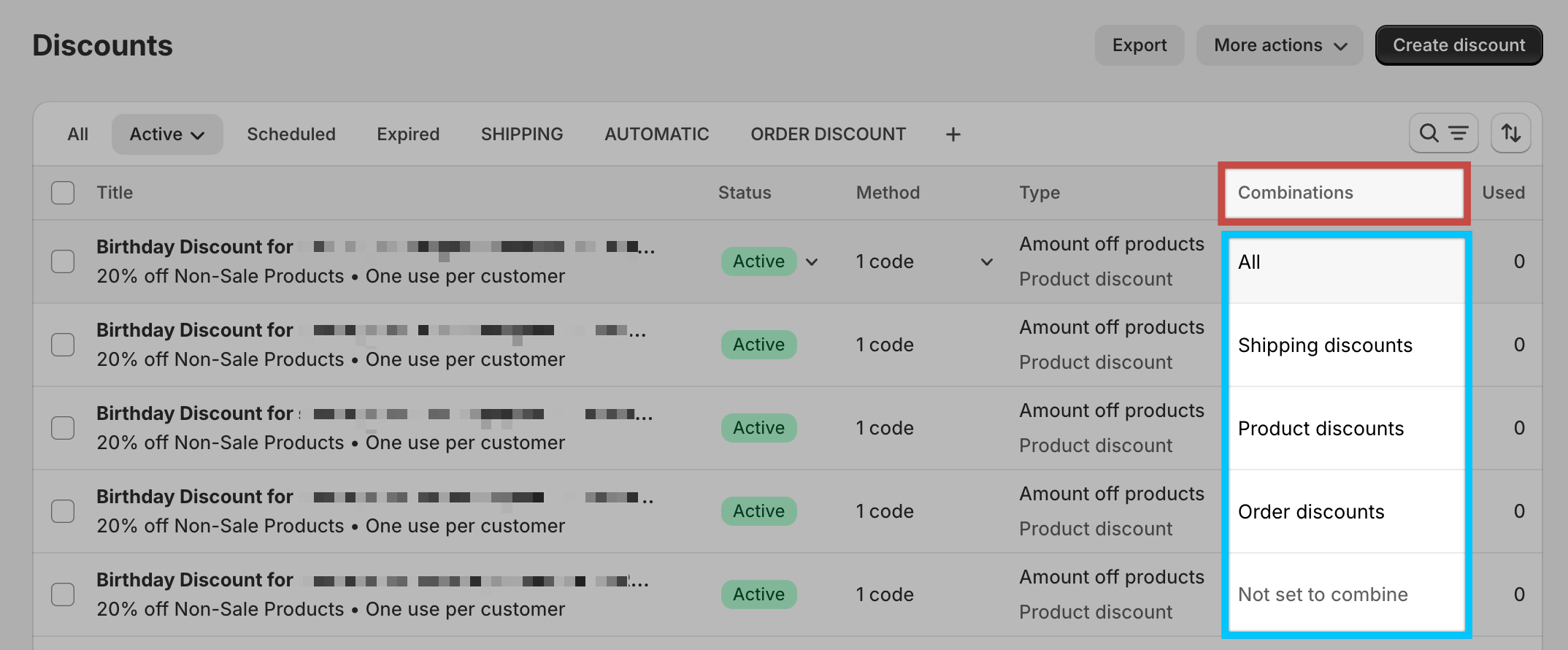This screenshot has width=1568, height=650.
Task: Click the Create discount button
Action: (x=1459, y=45)
